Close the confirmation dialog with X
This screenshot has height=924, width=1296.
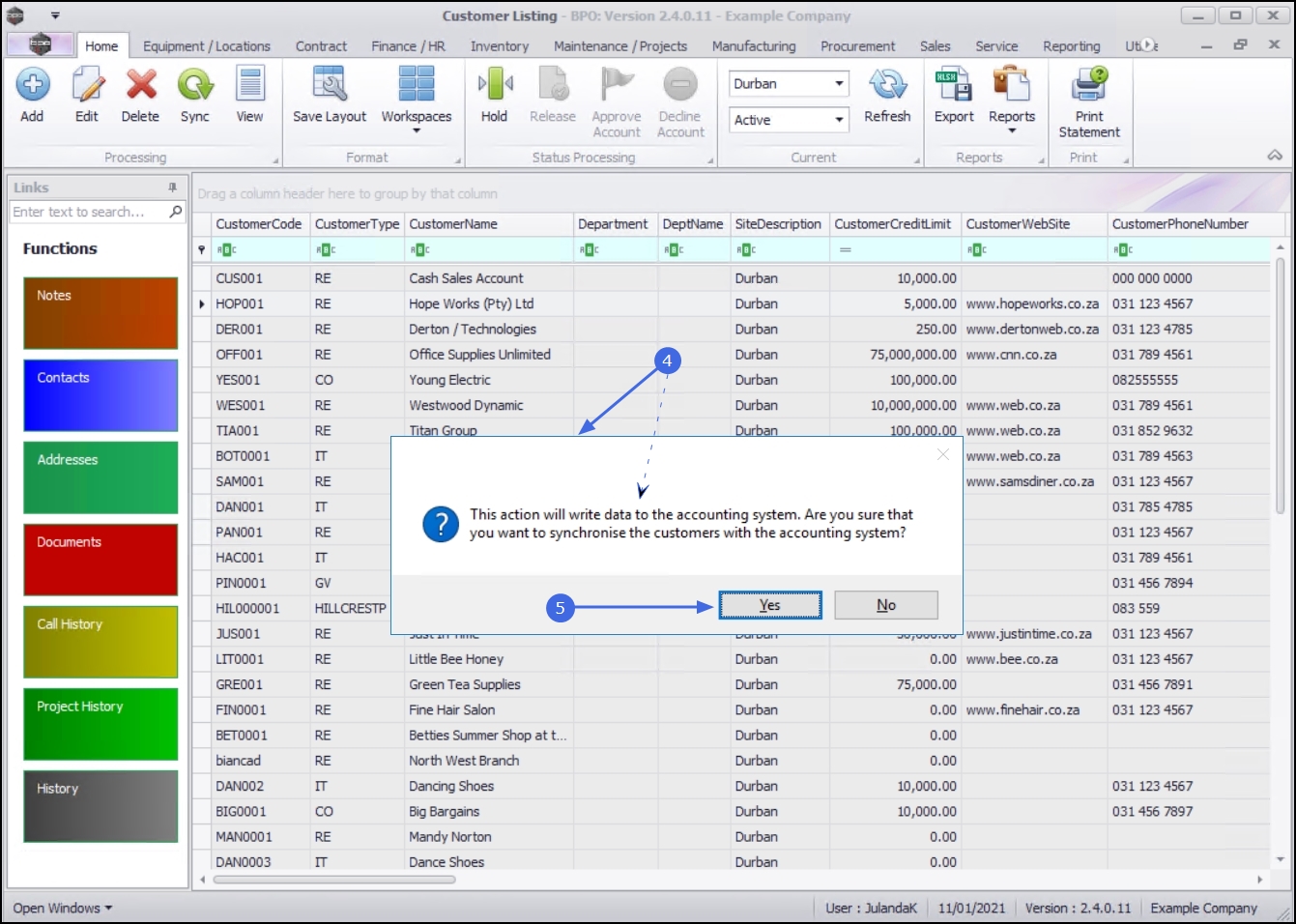click(943, 455)
